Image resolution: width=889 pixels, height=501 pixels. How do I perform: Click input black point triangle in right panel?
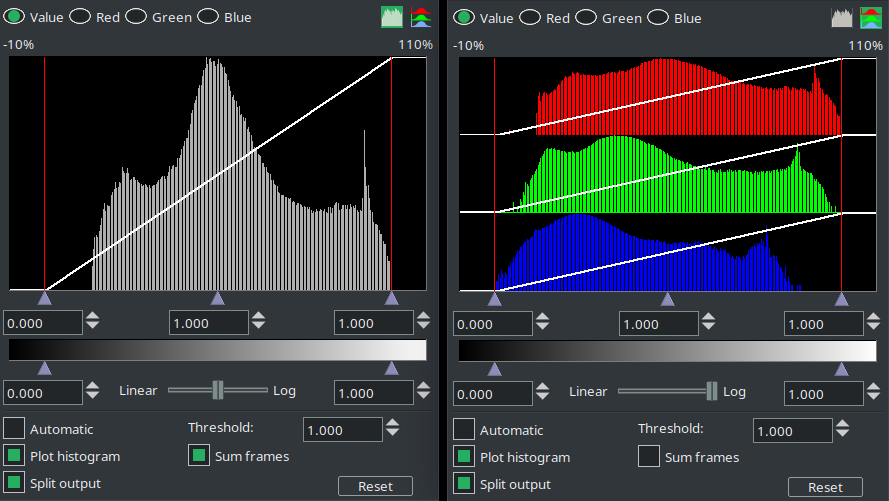pyautogui.click(x=494, y=299)
